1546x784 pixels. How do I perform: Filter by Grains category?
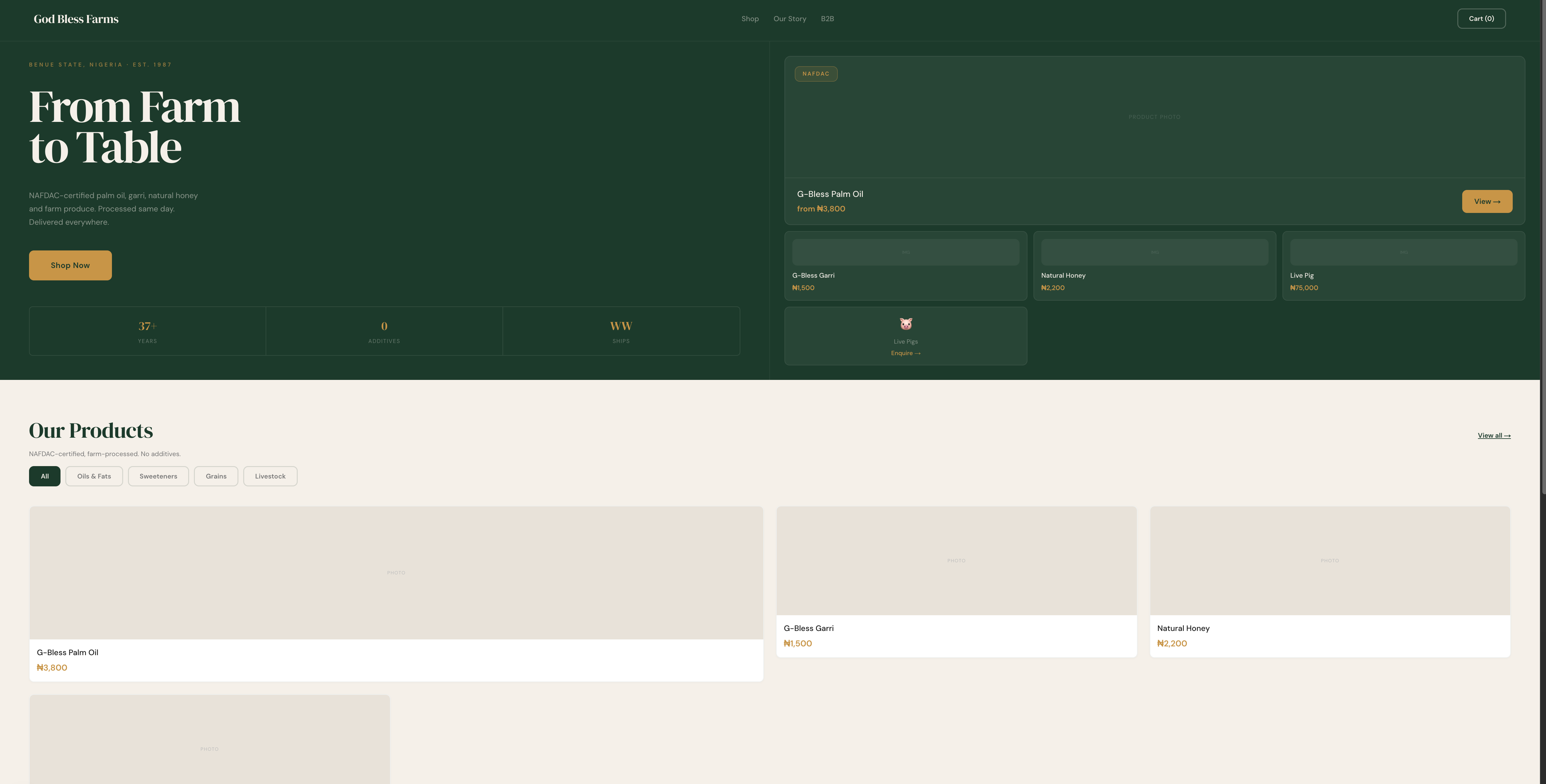coord(216,476)
